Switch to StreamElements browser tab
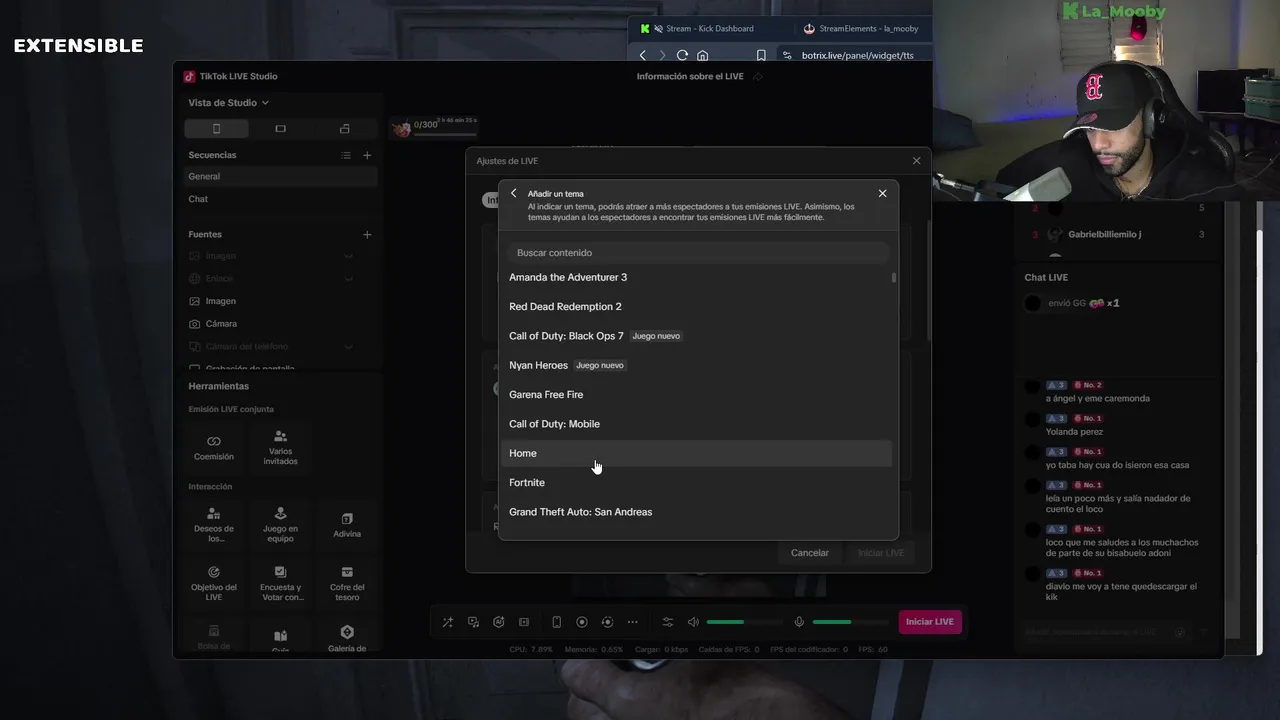The image size is (1280, 720). 861,29
